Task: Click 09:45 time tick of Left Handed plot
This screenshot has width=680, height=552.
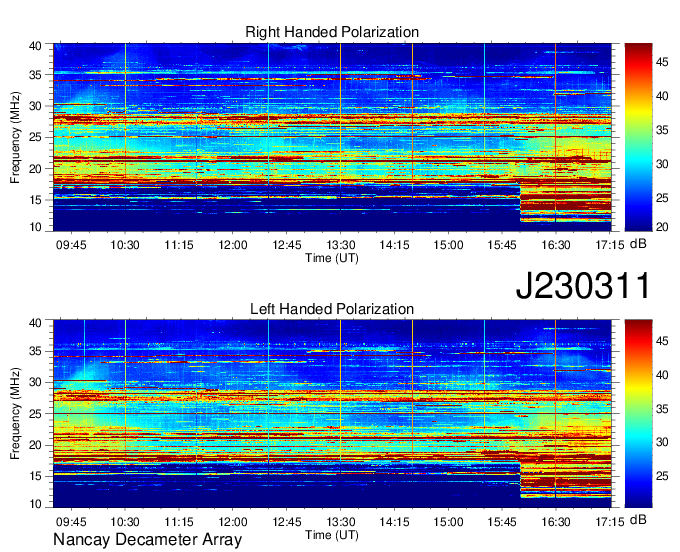Action: 71,521
